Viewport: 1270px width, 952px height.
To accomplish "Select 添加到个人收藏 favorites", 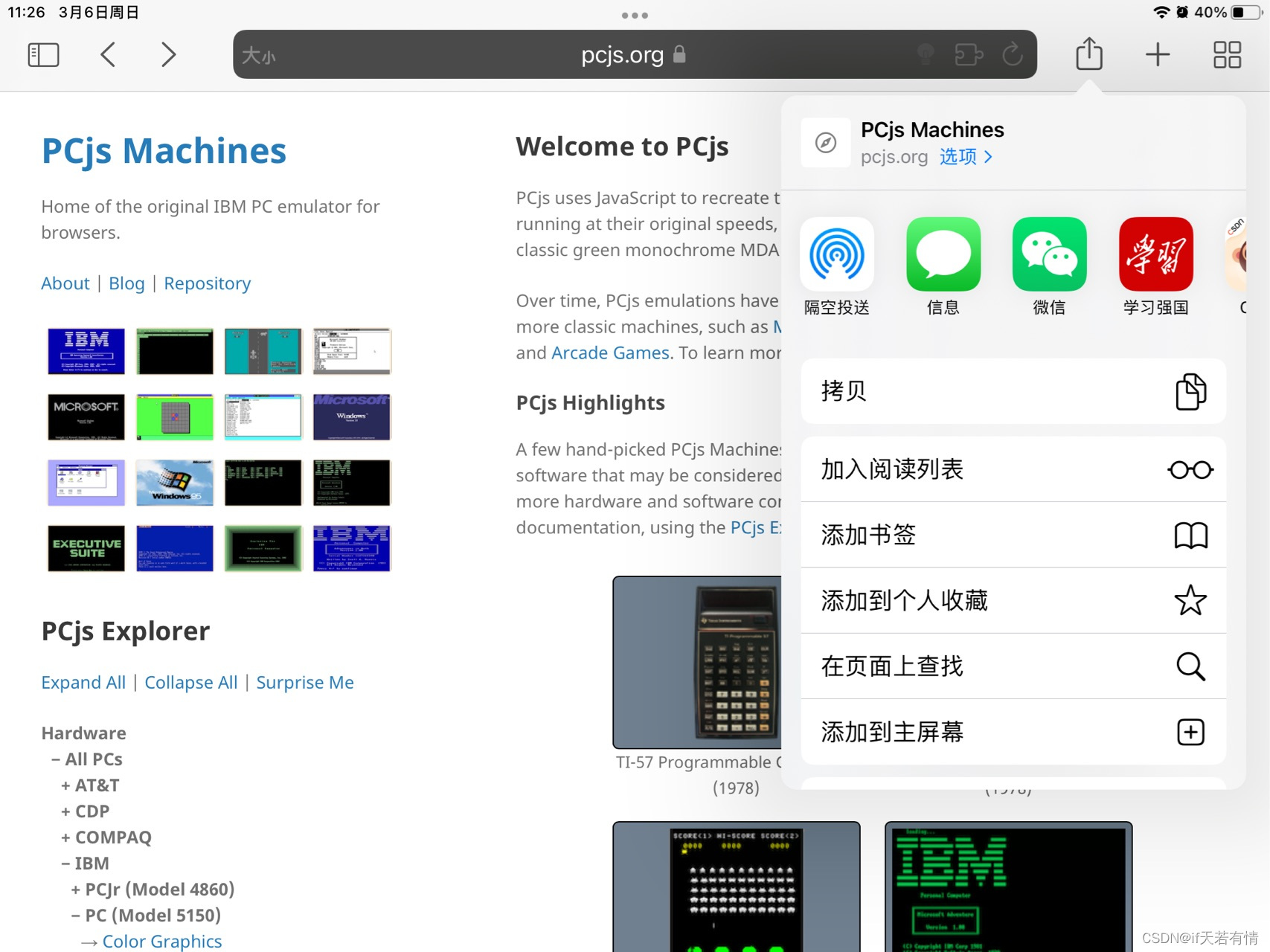I will tap(1013, 600).
